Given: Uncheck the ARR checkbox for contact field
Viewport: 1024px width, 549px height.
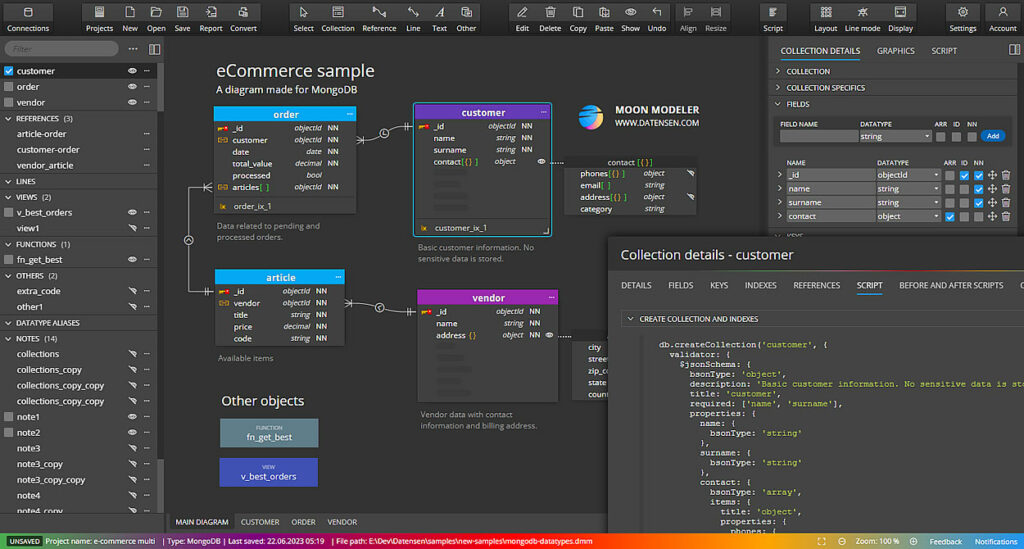Looking at the screenshot, I should point(950,217).
